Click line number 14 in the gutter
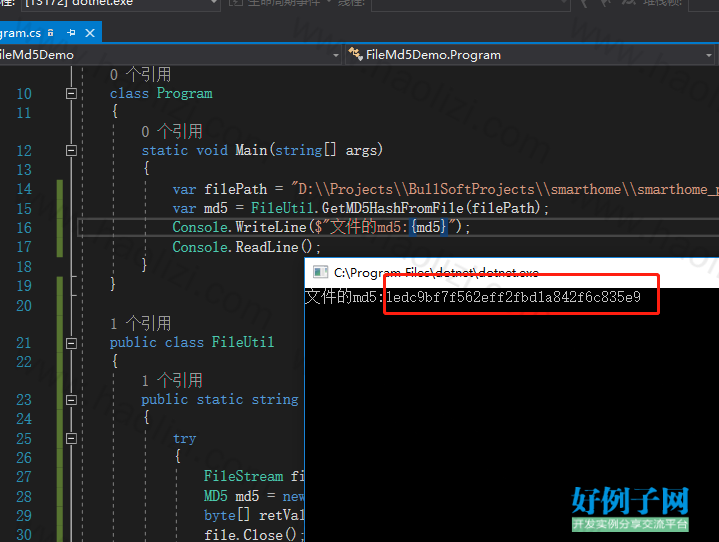Image resolution: width=719 pixels, height=542 pixels. pos(24,189)
